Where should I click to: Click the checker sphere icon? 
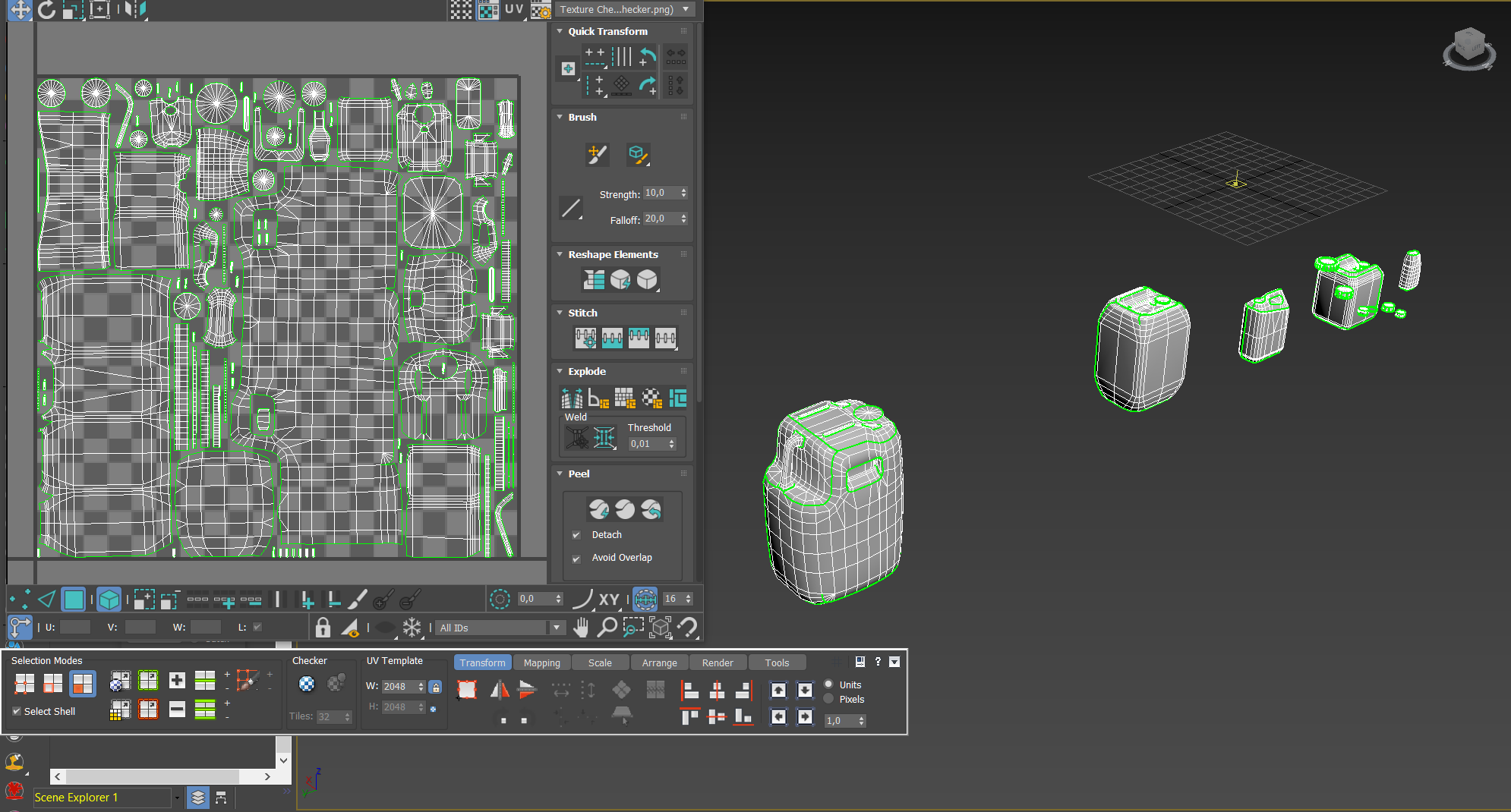tap(307, 684)
